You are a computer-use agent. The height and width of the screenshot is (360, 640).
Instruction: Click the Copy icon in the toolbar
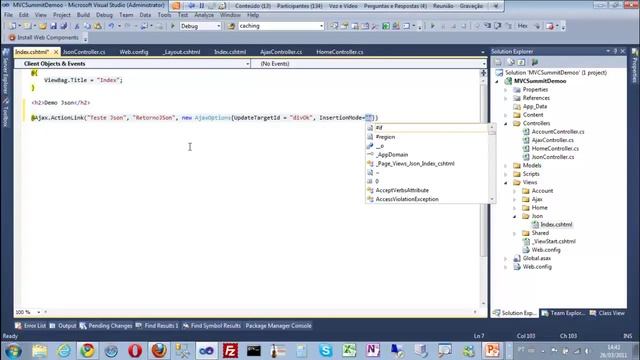(87, 26)
